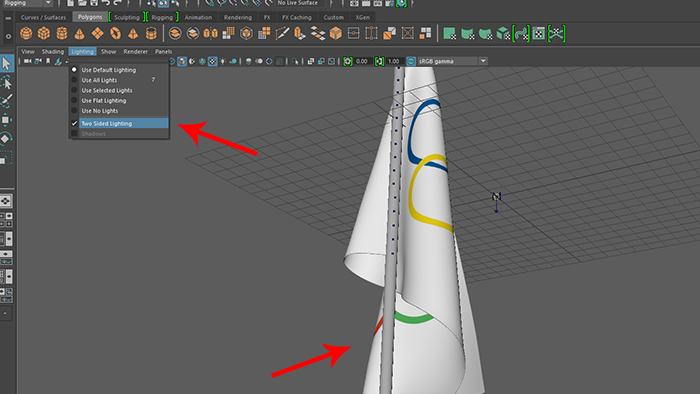Toggle the gamma button beside 1.00 field
This screenshot has height=394, width=700.
point(379,61)
